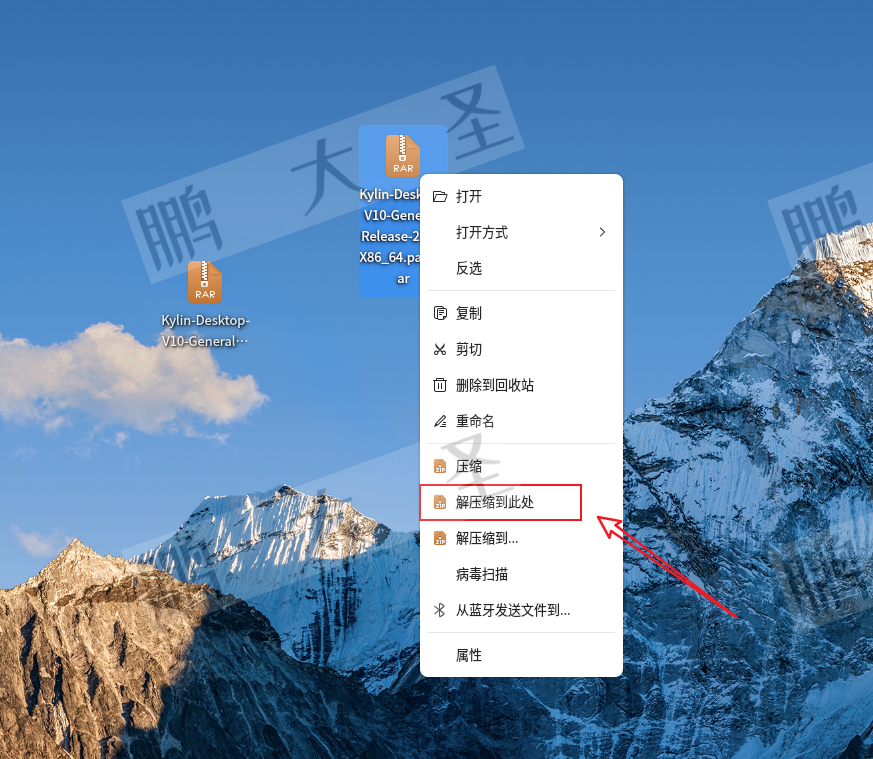Click the copy icon beside 复制
Screen dimensions: 873x759
click(x=440, y=314)
